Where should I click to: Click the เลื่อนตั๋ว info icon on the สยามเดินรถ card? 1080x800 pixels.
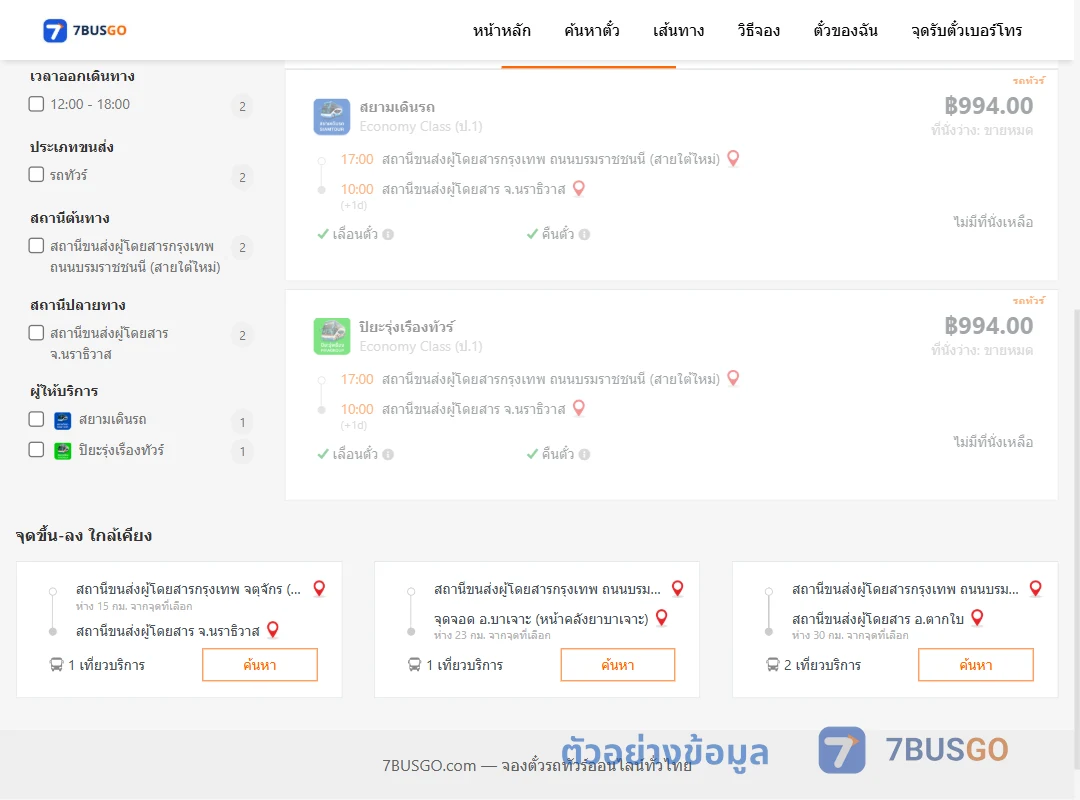click(x=388, y=234)
